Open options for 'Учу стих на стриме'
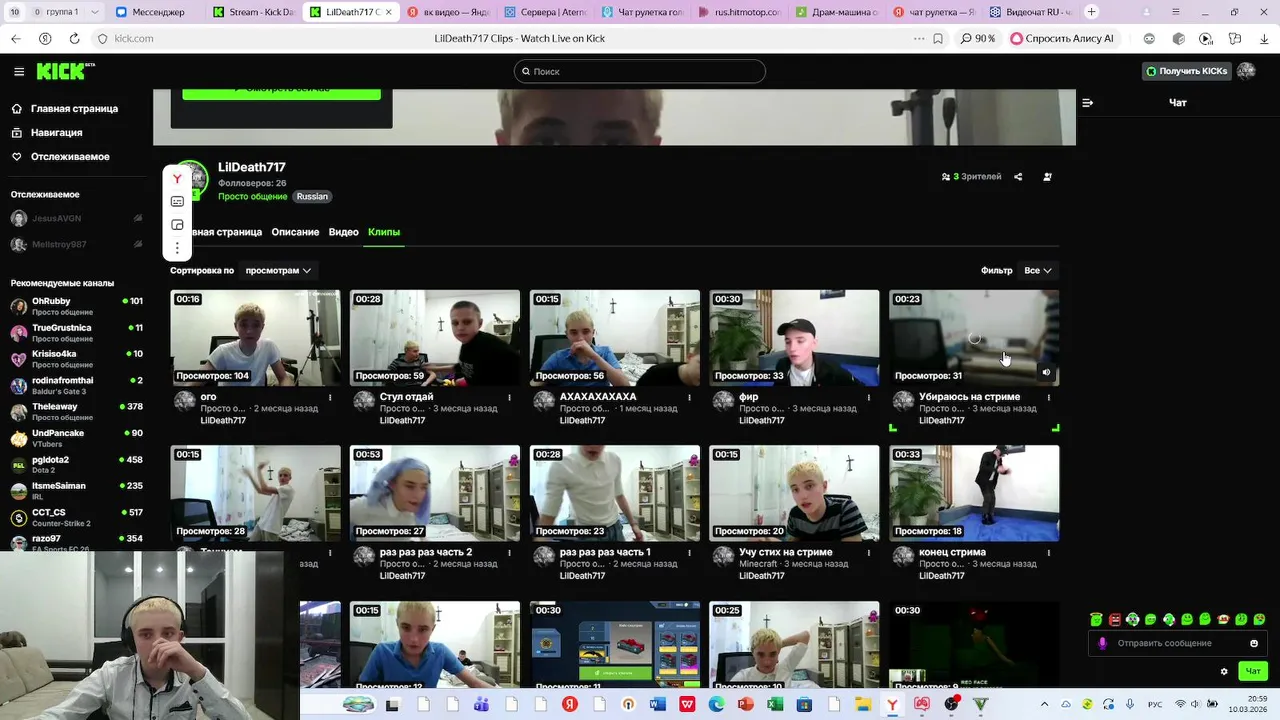 point(869,553)
